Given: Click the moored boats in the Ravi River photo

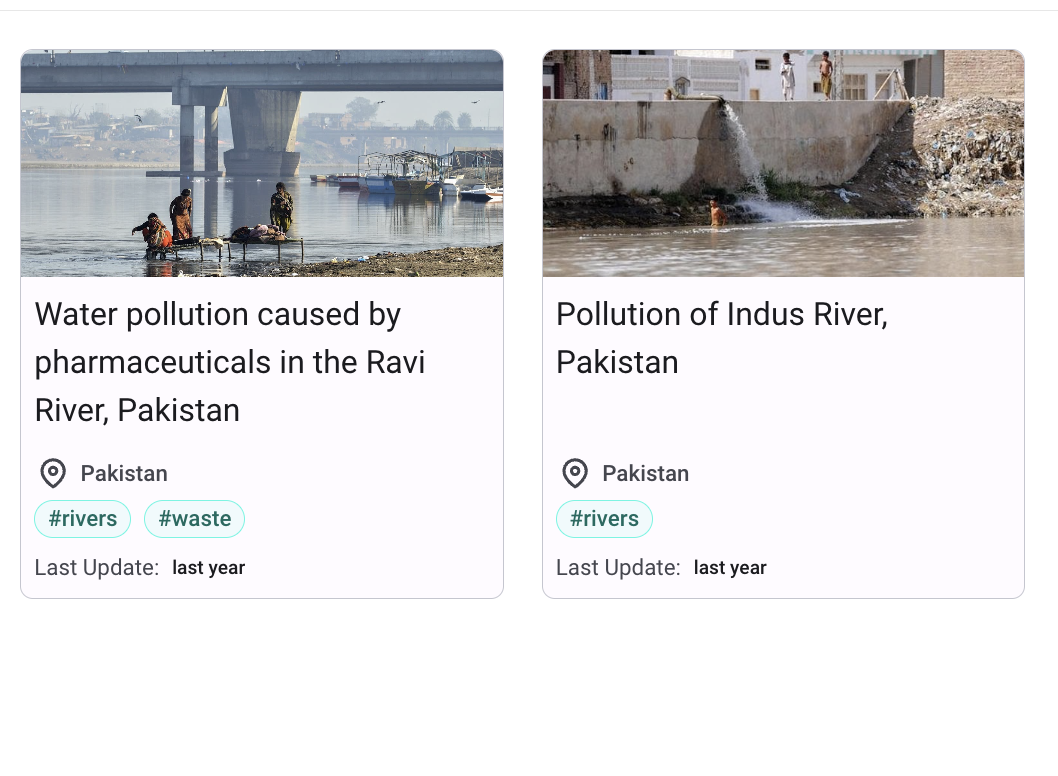Looking at the screenshot, I should [x=410, y=180].
